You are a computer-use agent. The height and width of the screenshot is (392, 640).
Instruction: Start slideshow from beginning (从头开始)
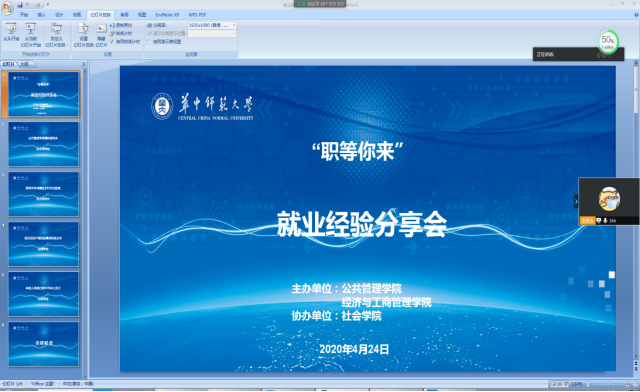[11, 33]
